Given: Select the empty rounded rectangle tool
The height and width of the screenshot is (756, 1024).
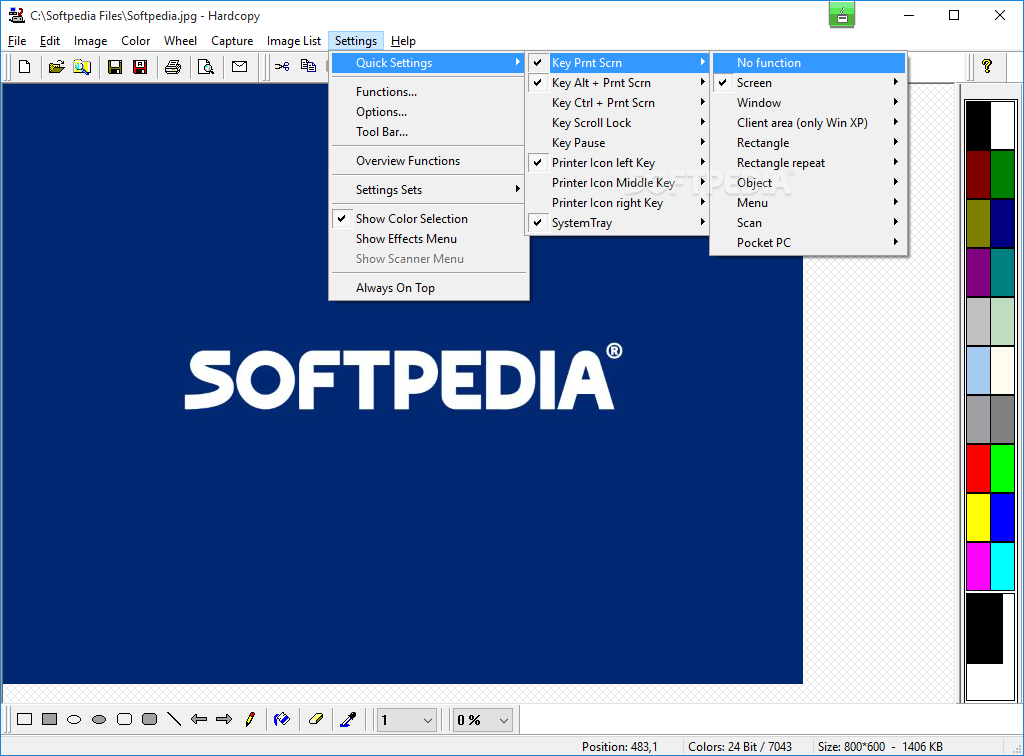Looking at the screenshot, I should (124, 719).
